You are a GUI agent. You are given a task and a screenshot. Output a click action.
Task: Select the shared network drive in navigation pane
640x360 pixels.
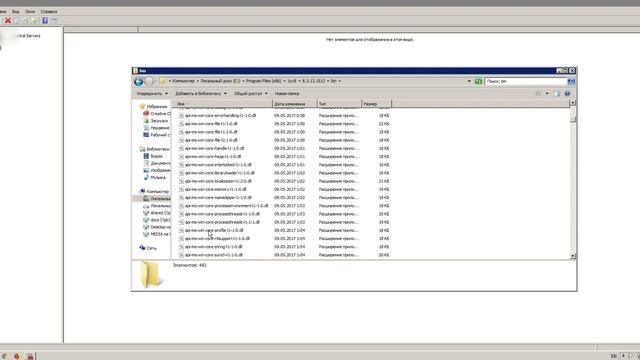point(157,213)
